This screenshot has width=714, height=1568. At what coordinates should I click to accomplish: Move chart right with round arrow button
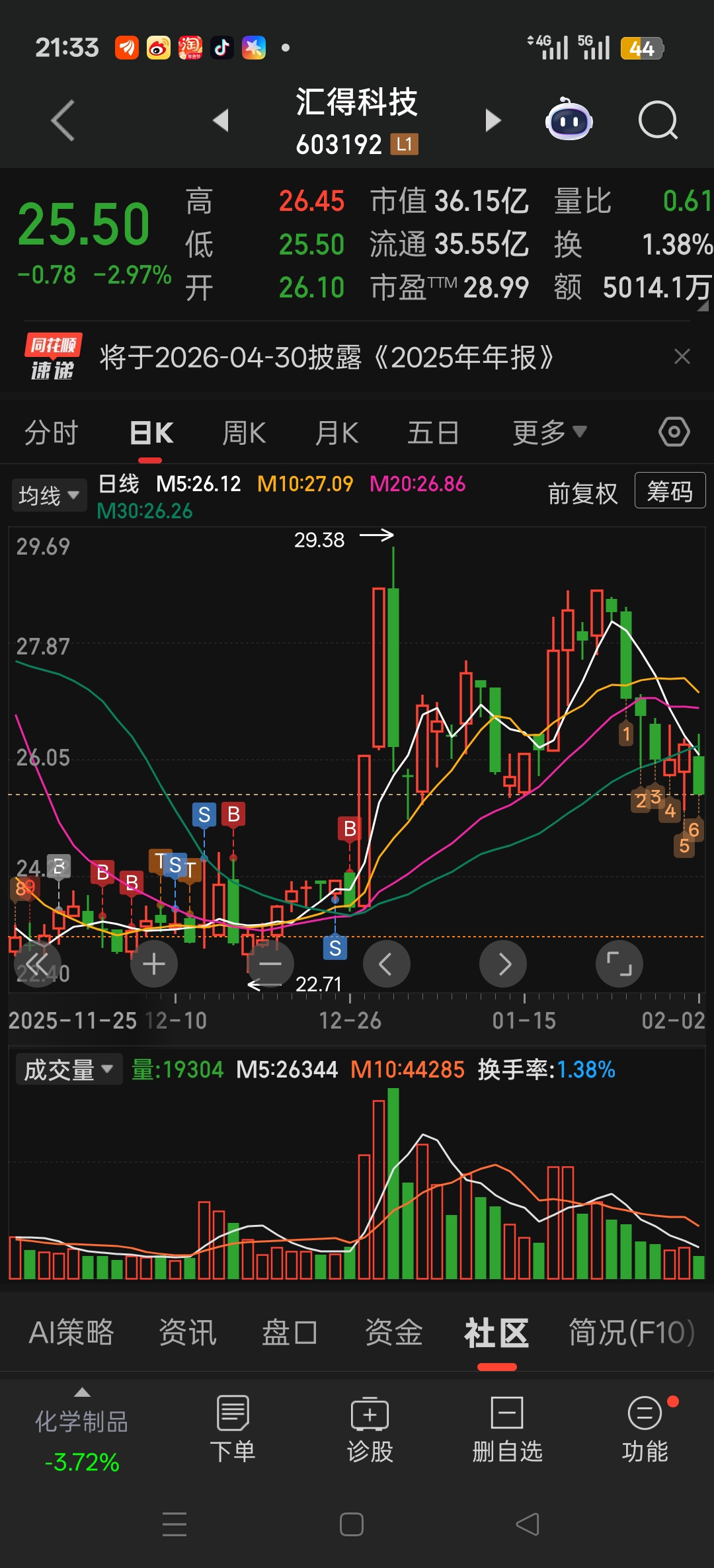click(503, 964)
